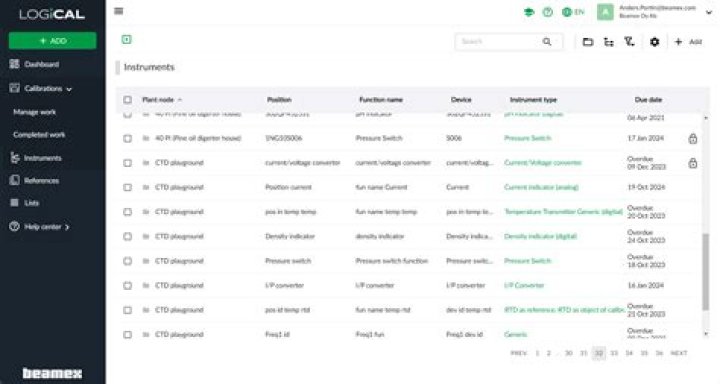Click the References sidebar icon

tap(15, 180)
